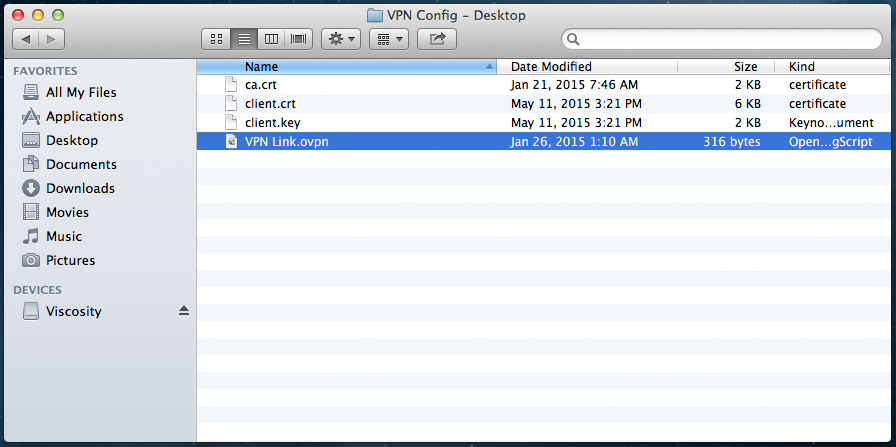Click the search magnifier icon
Viewport: 896px width, 447px height.
pyautogui.click(x=573, y=39)
